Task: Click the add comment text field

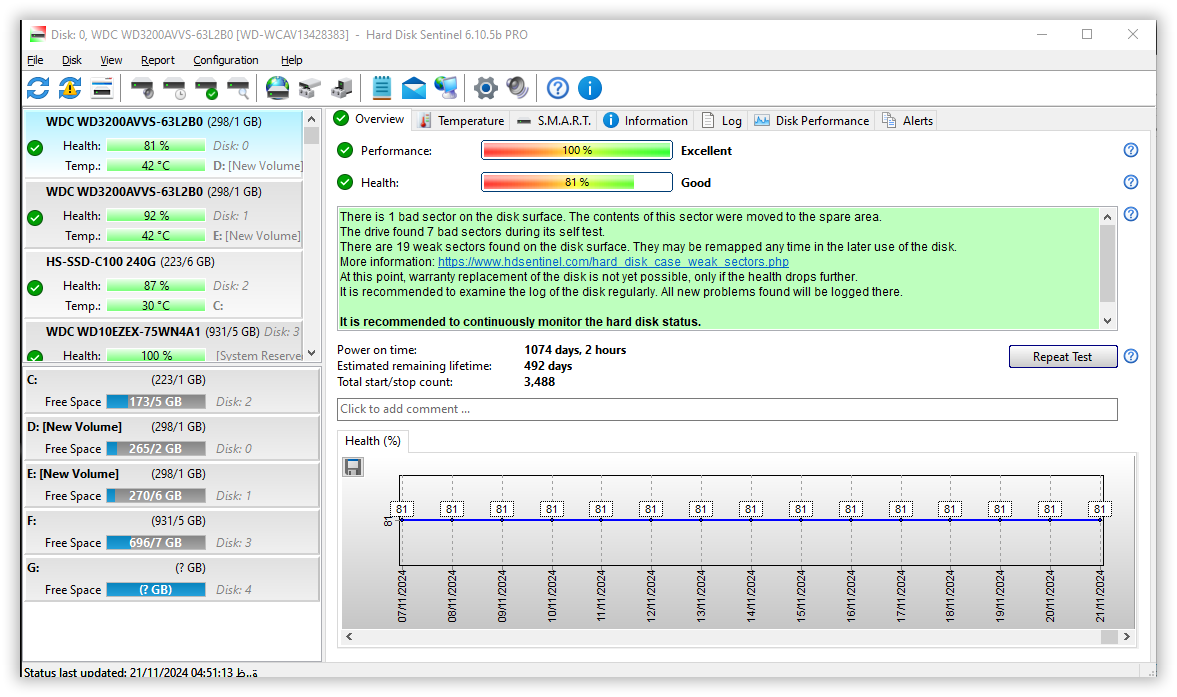Action: 726,409
